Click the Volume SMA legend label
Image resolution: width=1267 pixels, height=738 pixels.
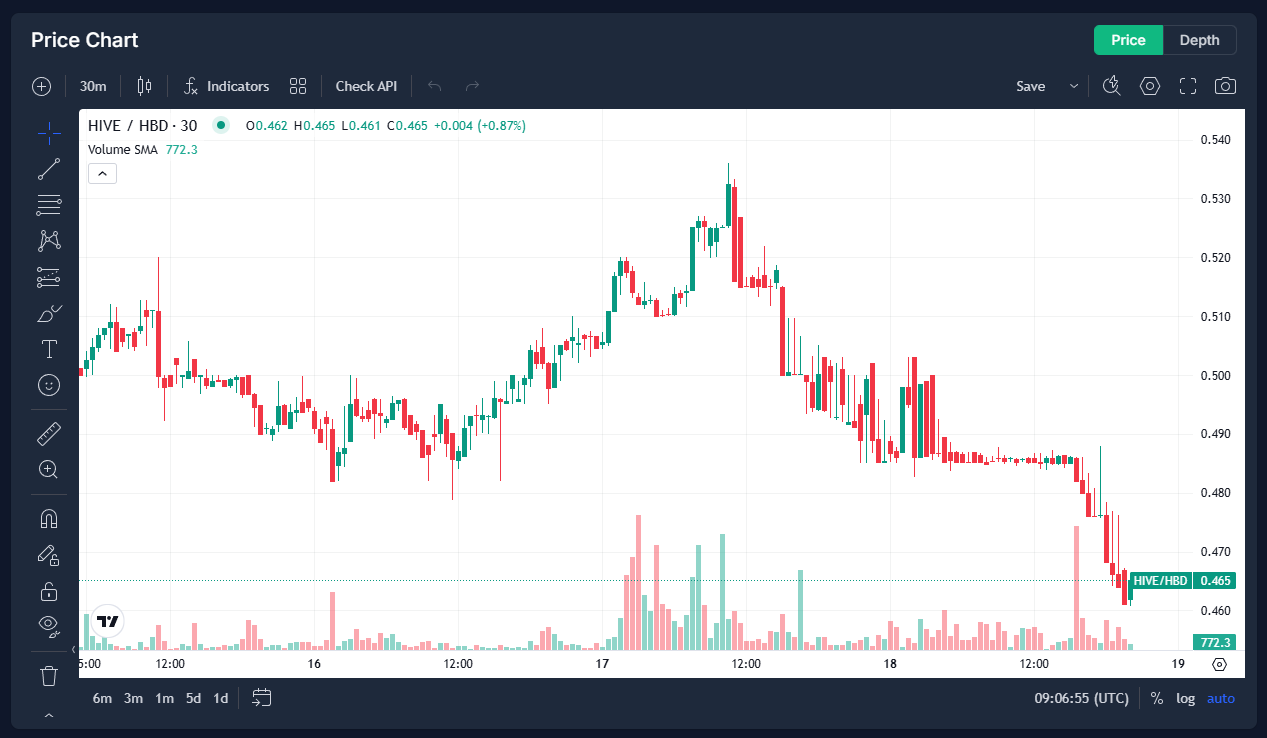pyautogui.click(x=124, y=149)
